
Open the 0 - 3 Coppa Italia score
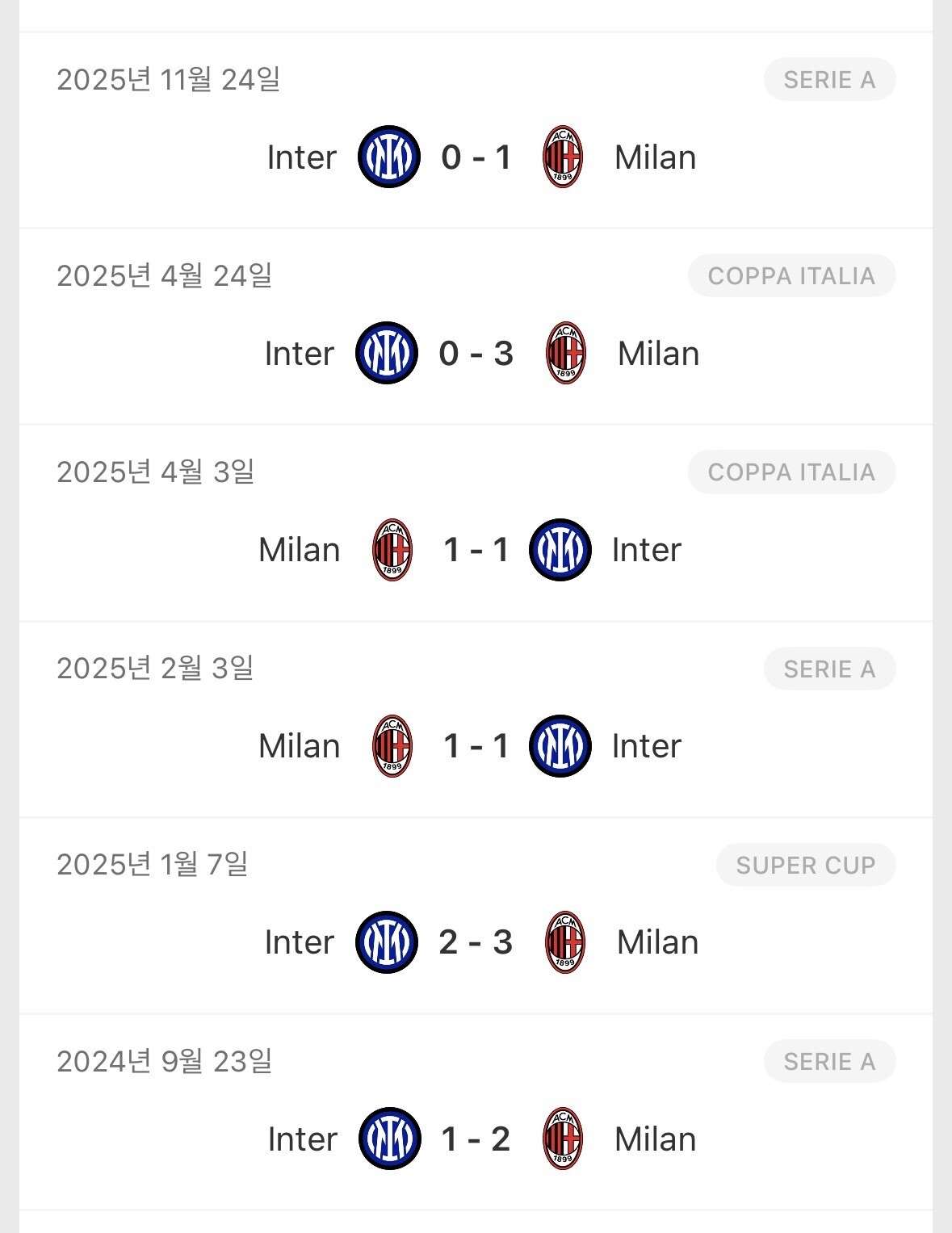click(x=476, y=354)
